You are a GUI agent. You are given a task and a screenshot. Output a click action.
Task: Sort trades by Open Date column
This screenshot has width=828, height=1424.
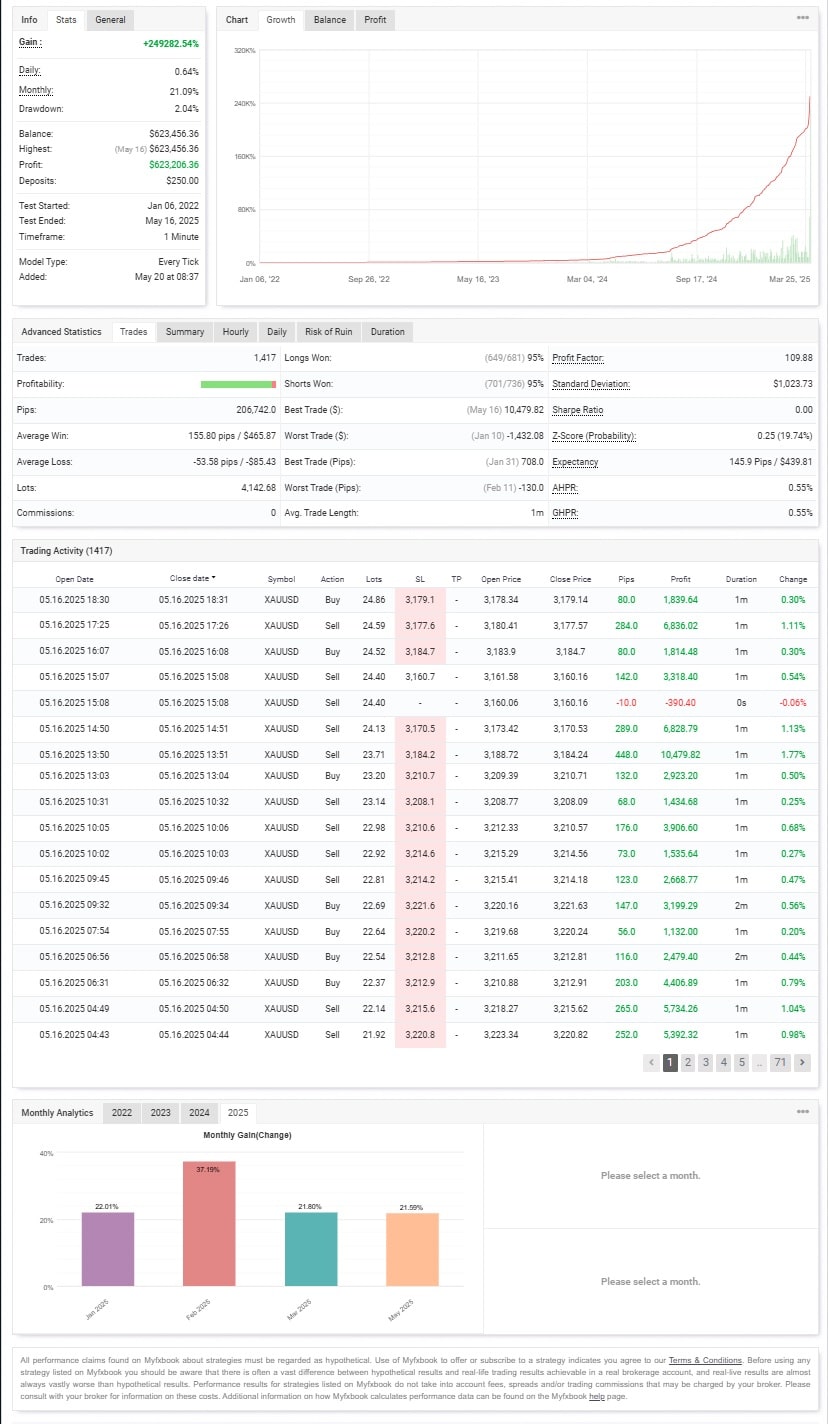[x=74, y=579]
